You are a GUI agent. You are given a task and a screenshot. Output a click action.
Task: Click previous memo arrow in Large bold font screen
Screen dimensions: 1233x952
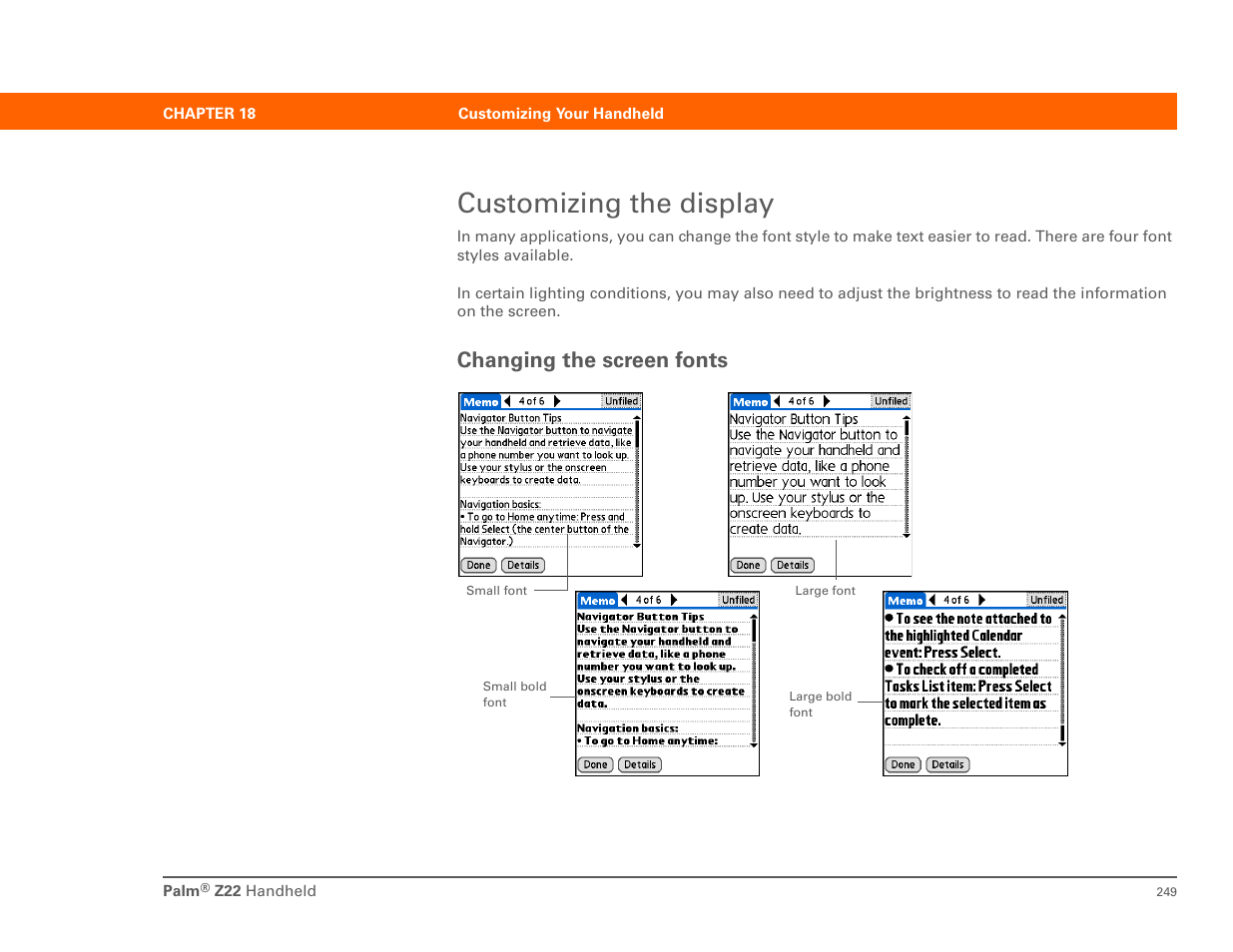point(931,601)
